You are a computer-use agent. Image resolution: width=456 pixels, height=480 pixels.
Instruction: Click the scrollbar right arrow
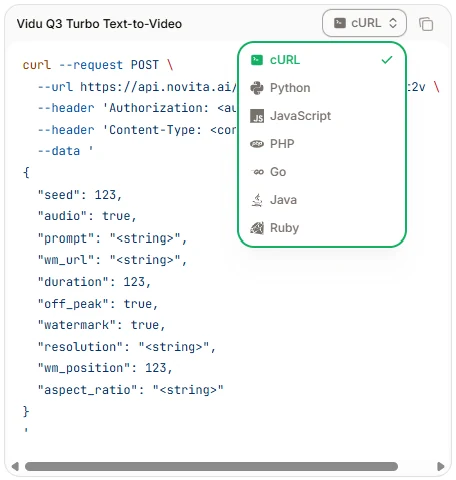click(441, 466)
